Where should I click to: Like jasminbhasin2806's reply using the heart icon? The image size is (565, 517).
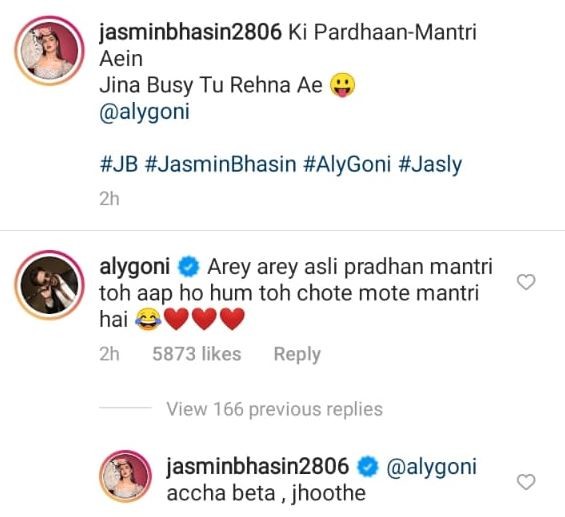click(x=526, y=482)
